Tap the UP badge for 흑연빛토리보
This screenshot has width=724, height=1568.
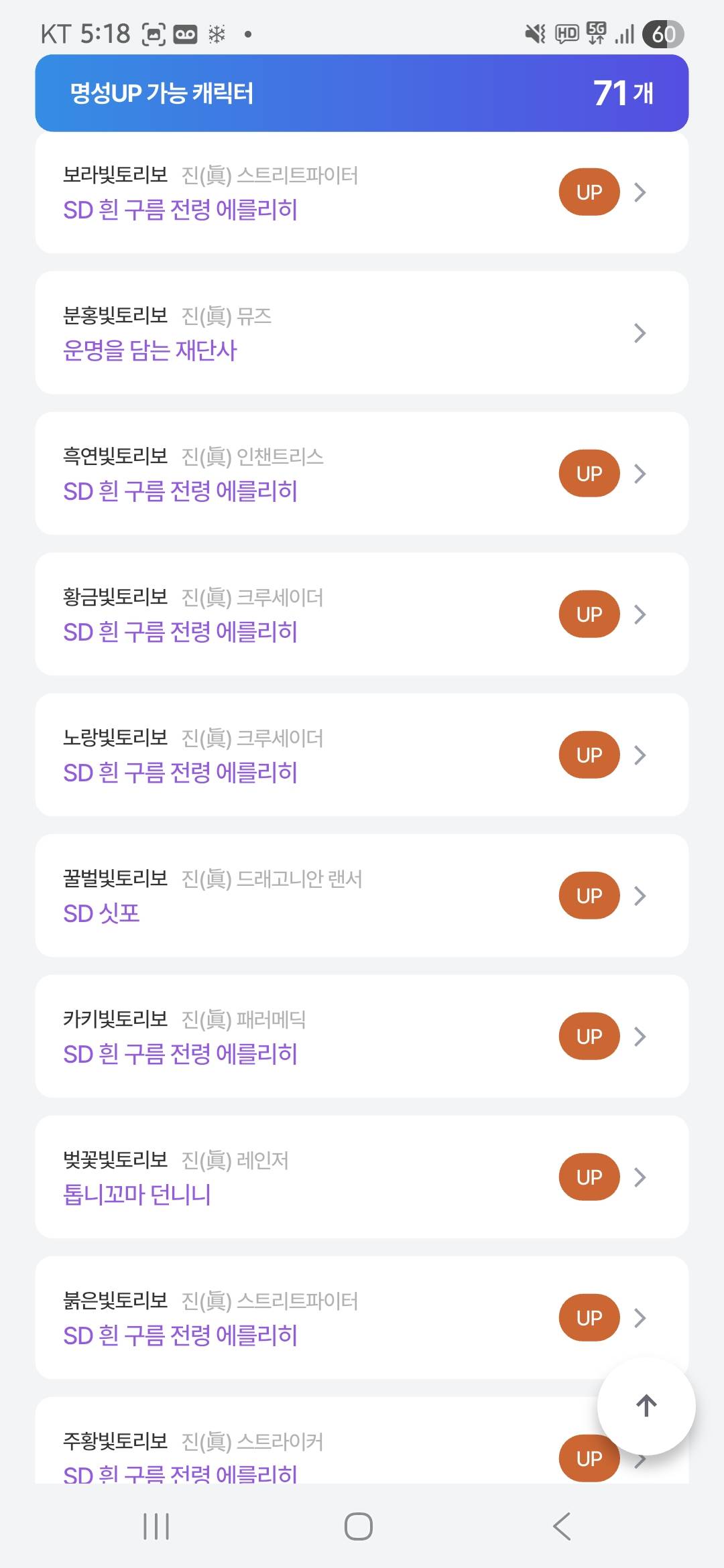(589, 474)
